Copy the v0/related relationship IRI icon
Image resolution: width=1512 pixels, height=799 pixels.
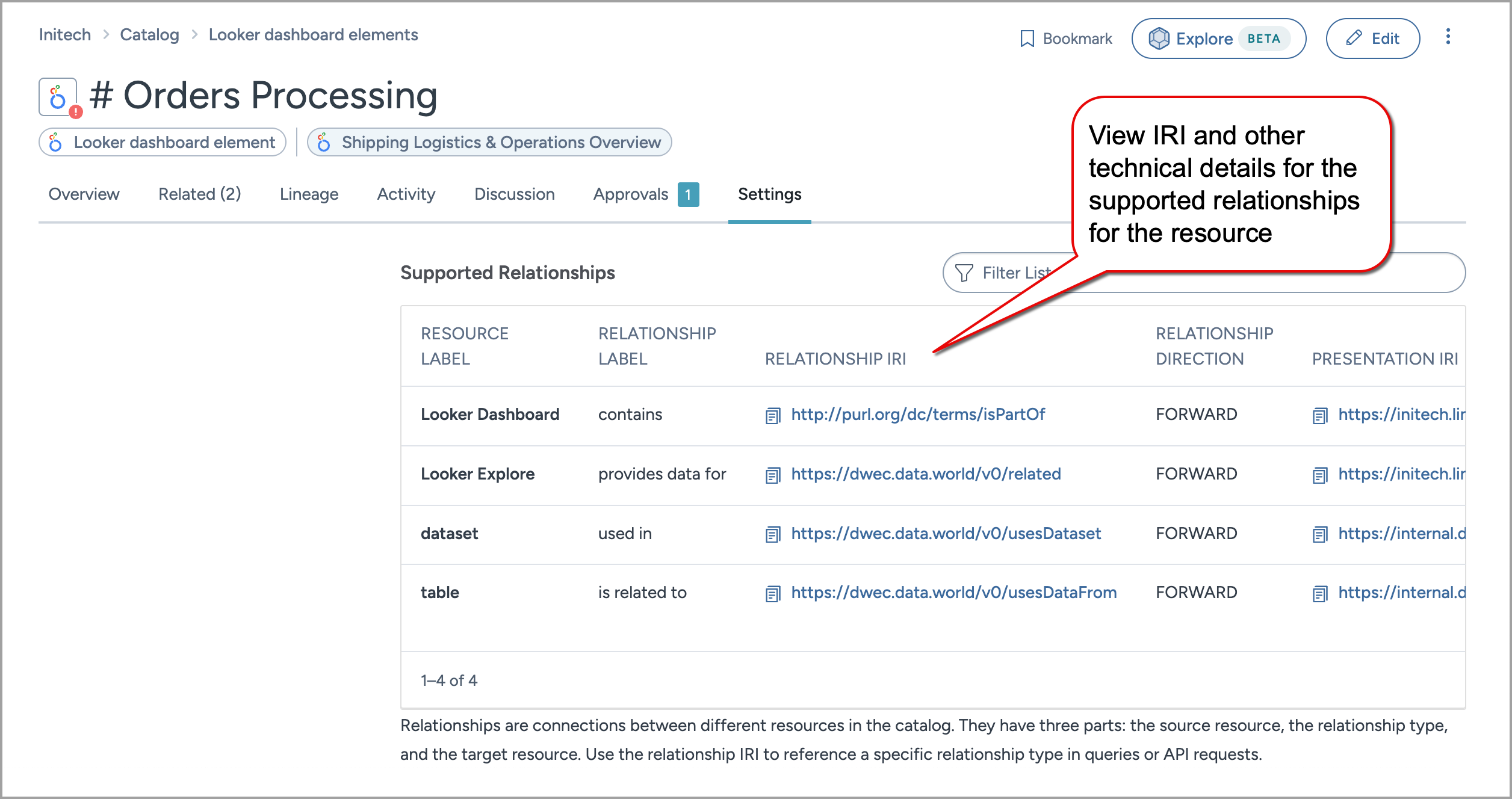tap(773, 475)
